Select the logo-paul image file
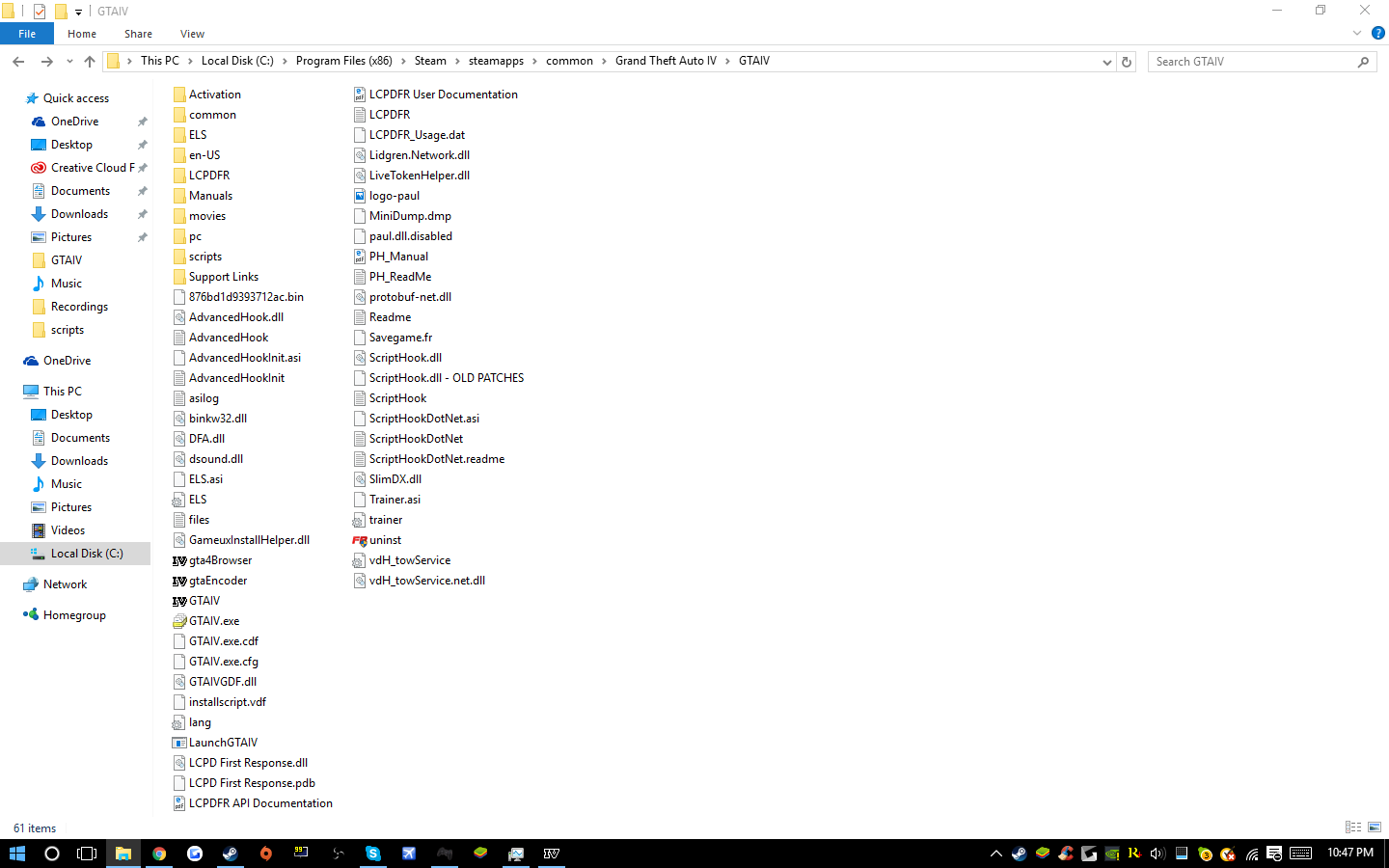Screen dimensions: 1389x868 click(387, 196)
